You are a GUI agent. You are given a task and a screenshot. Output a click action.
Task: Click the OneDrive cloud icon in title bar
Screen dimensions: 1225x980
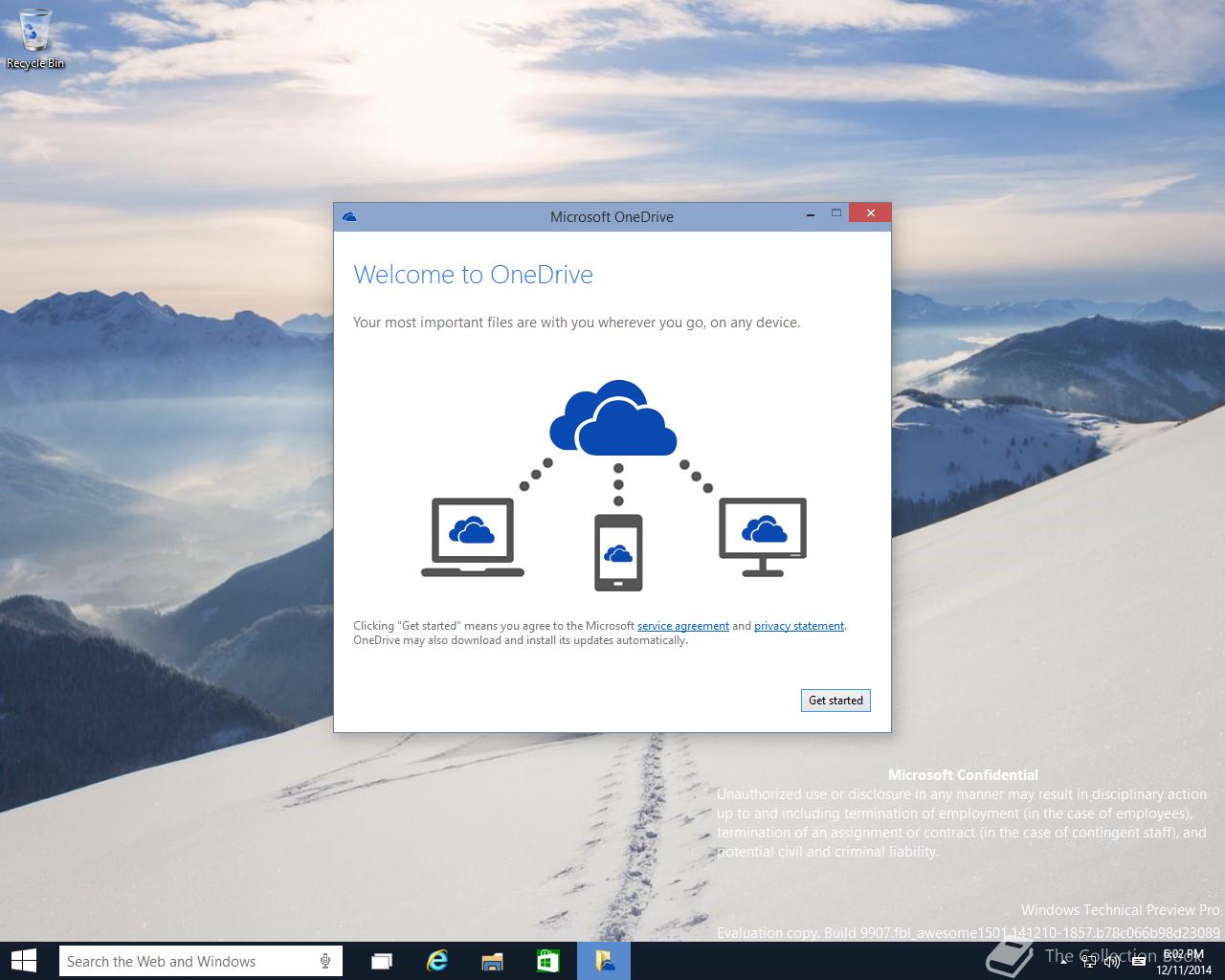pyautogui.click(x=349, y=217)
